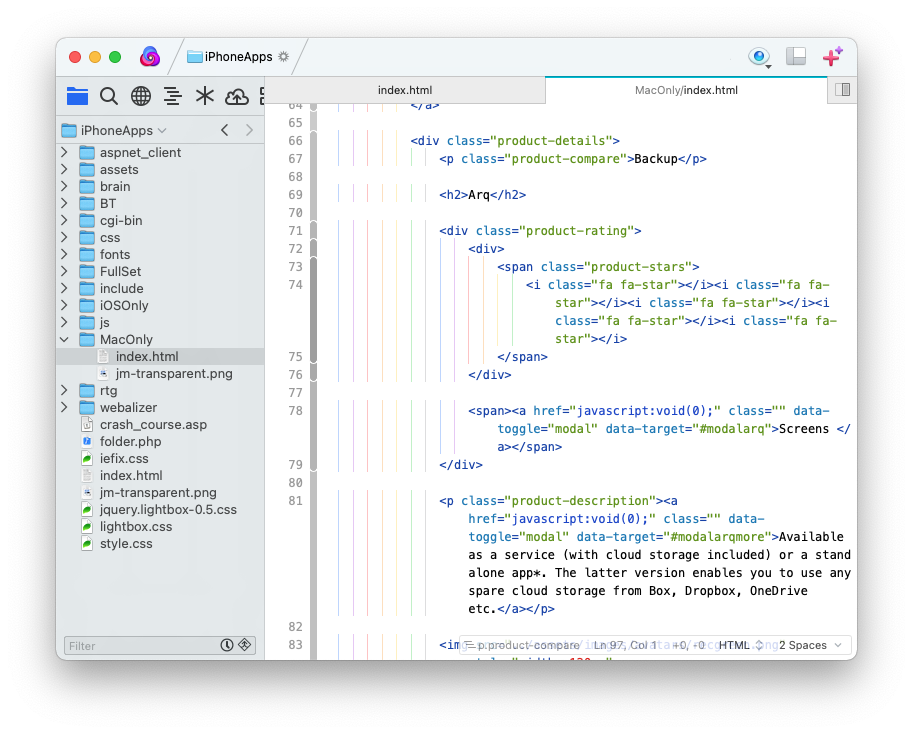Viewport: 913px width, 734px height.
Task: Open the preview eye icon menu
Action: [759, 57]
